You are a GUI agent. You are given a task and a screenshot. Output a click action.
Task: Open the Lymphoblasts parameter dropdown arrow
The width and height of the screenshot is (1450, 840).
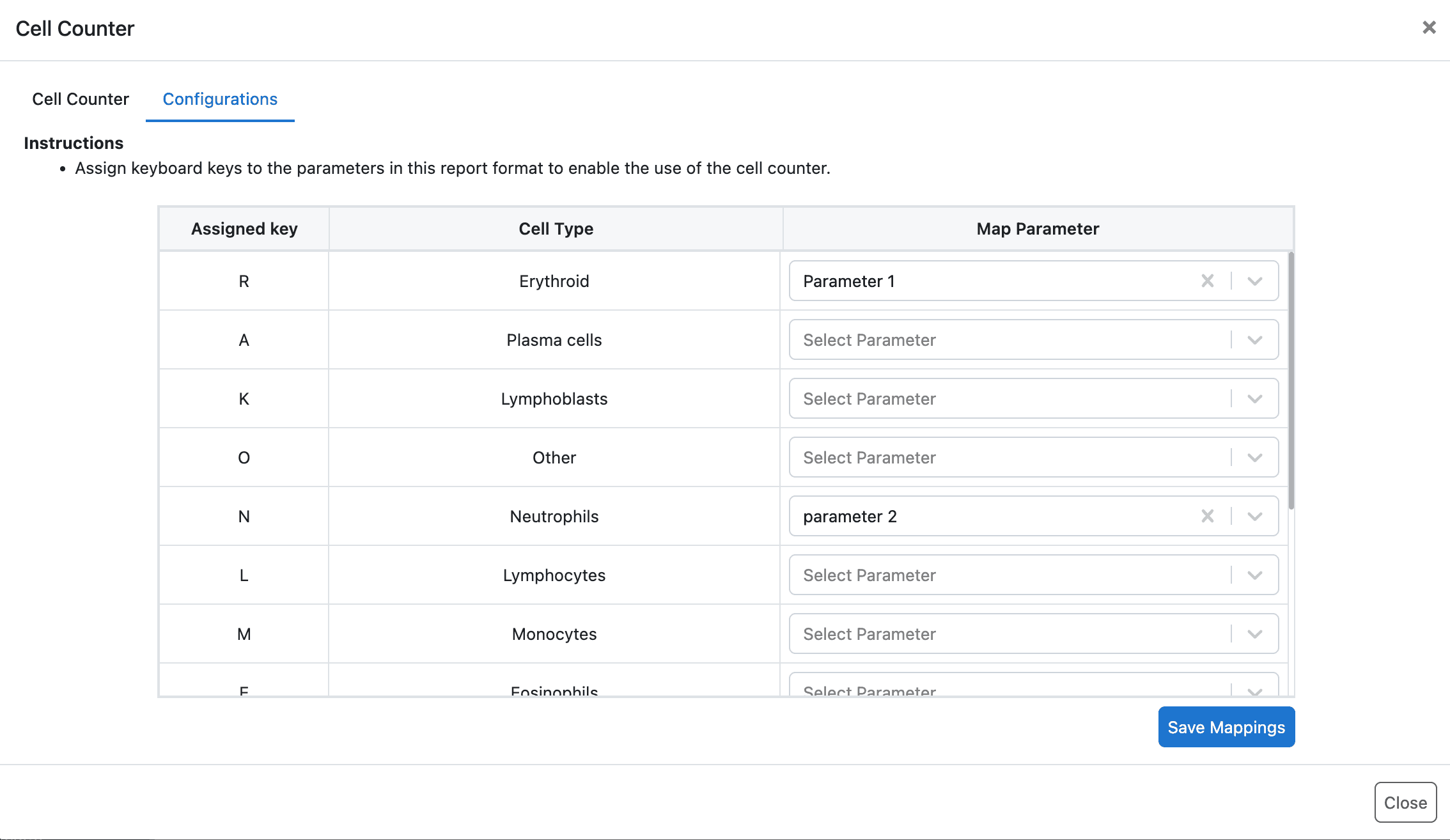(x=1254, y=398)
